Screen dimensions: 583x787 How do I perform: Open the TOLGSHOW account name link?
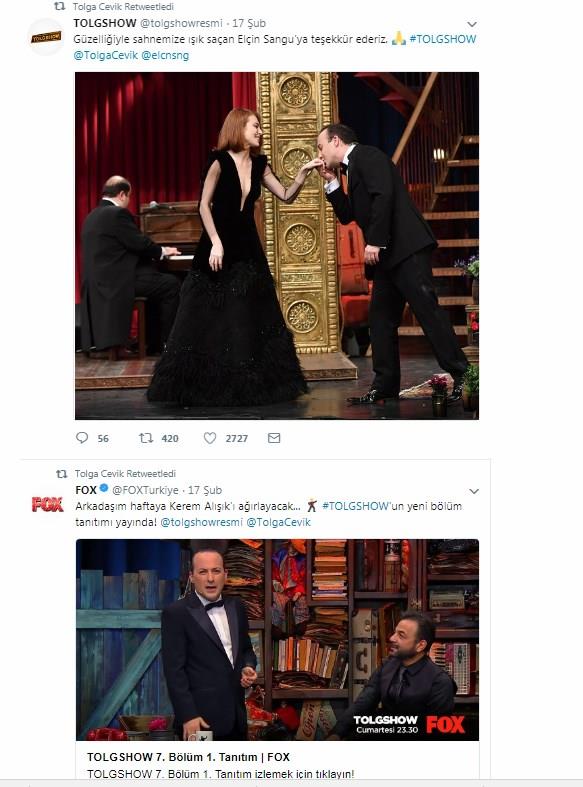tap(105, 23)
